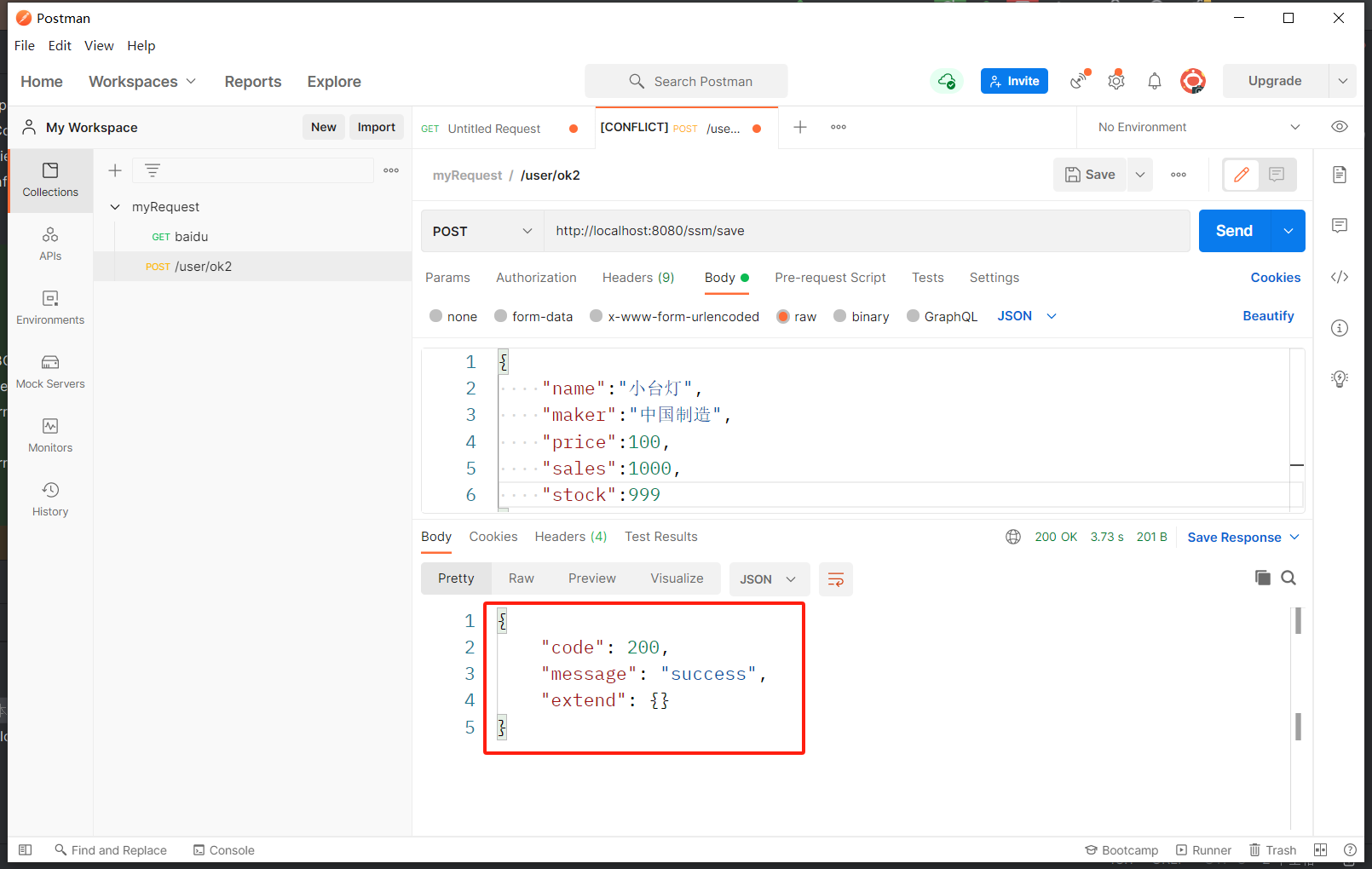
Task: Click the request URL input field
Action: pyautogui.click(x=867, y=231)
